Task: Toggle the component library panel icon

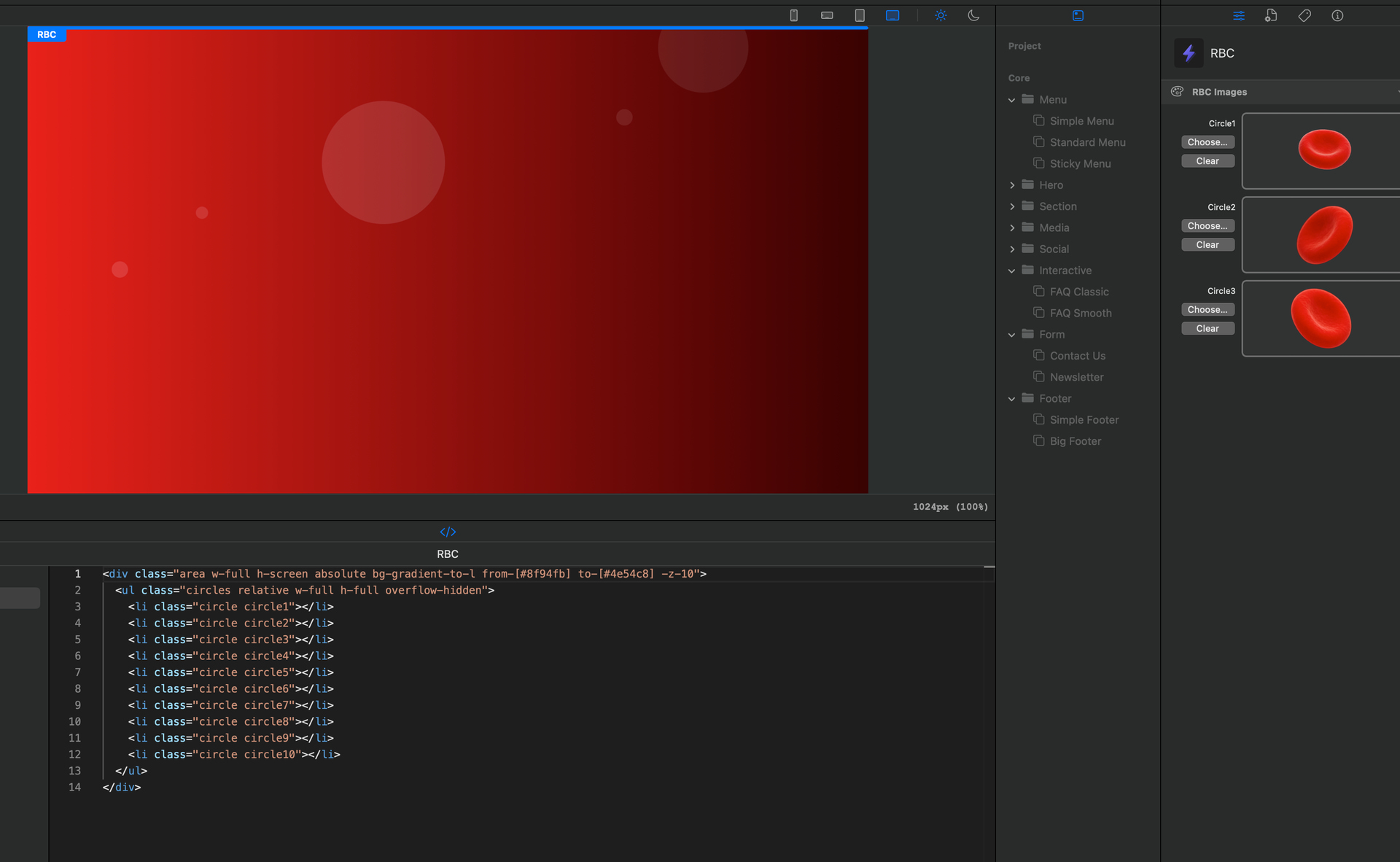Action: pos(1078,15)
